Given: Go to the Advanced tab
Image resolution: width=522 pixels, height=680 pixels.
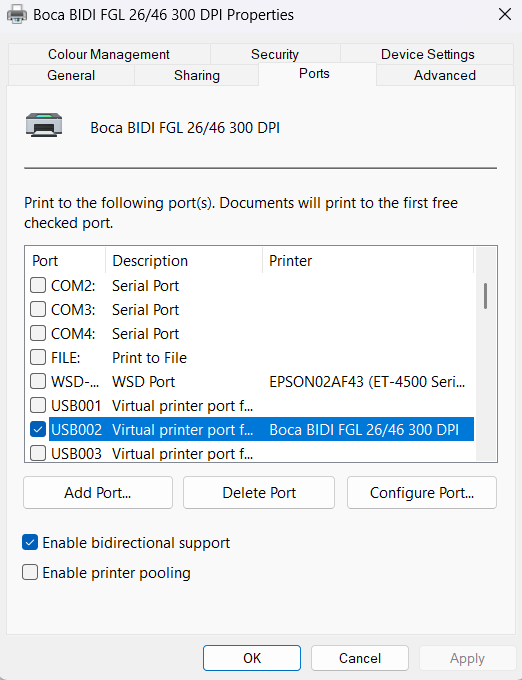Looking at the screenshot, I should tap(445, 75).
